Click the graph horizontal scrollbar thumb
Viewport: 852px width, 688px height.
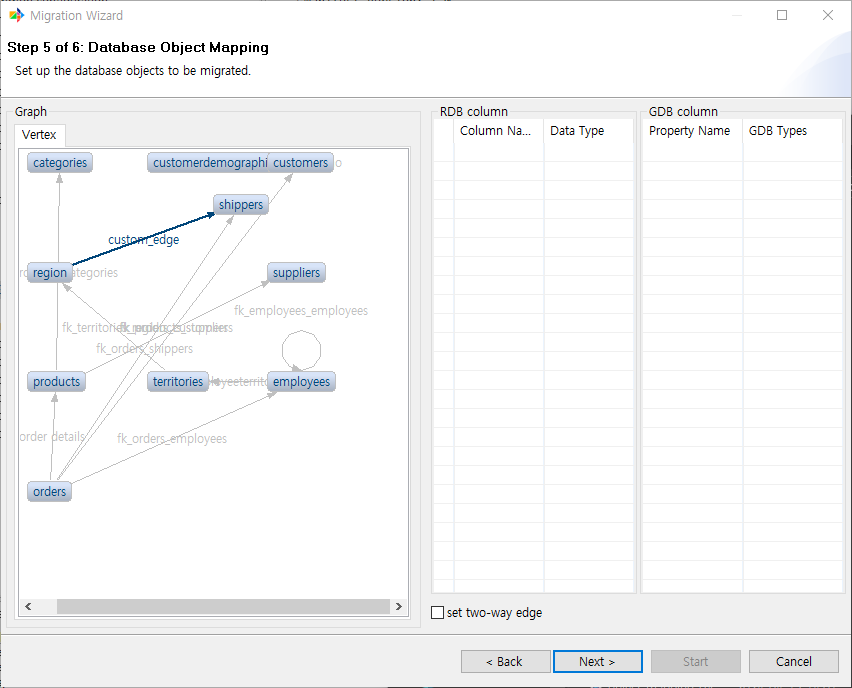pos(222,607)
